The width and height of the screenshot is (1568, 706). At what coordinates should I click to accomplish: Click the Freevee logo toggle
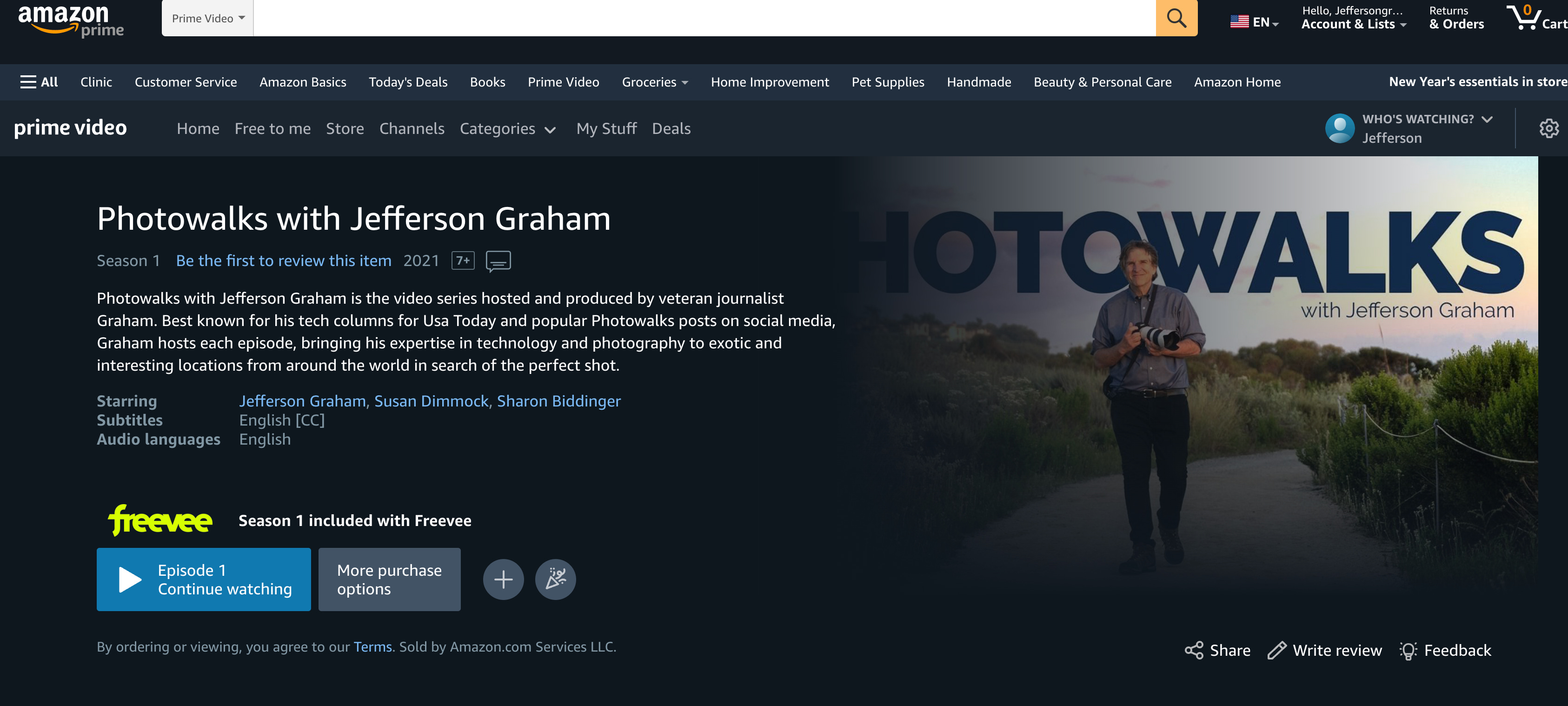click(160, 519)
